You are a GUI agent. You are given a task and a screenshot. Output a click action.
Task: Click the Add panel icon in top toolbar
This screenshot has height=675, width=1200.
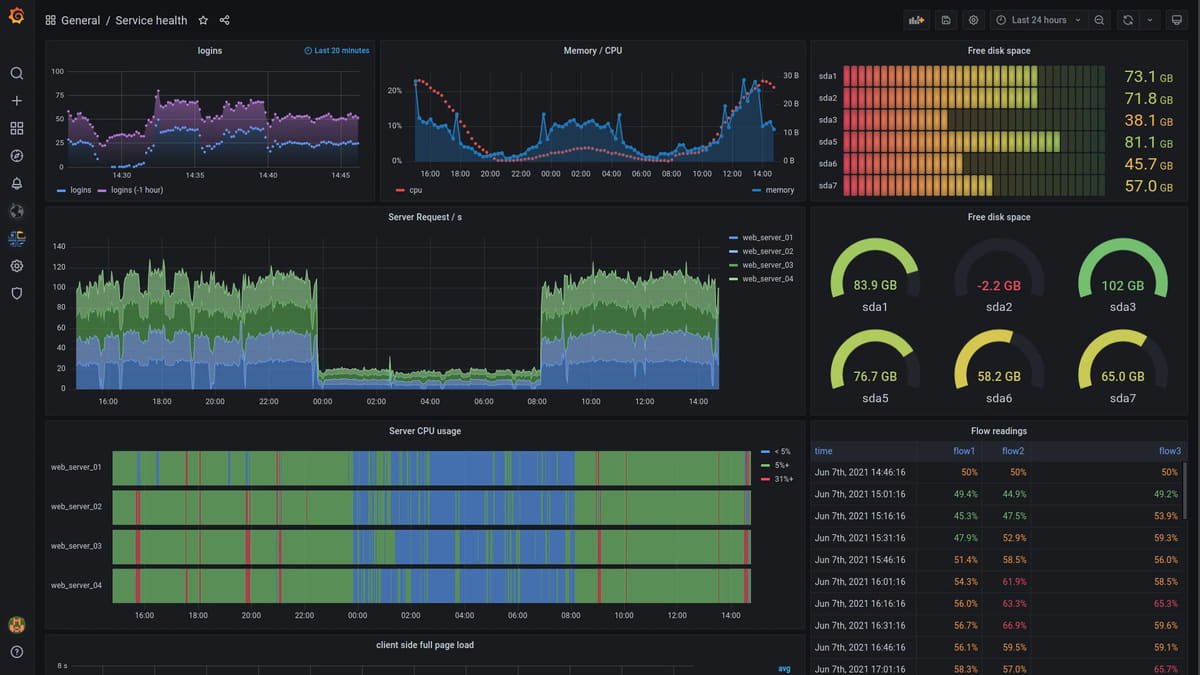click(916, 19)
